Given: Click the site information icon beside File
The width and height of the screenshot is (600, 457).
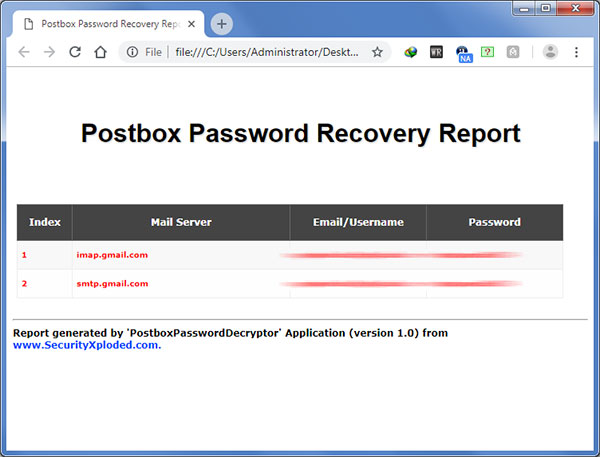Looking at the screenshot, I should [x=131, y=52].
